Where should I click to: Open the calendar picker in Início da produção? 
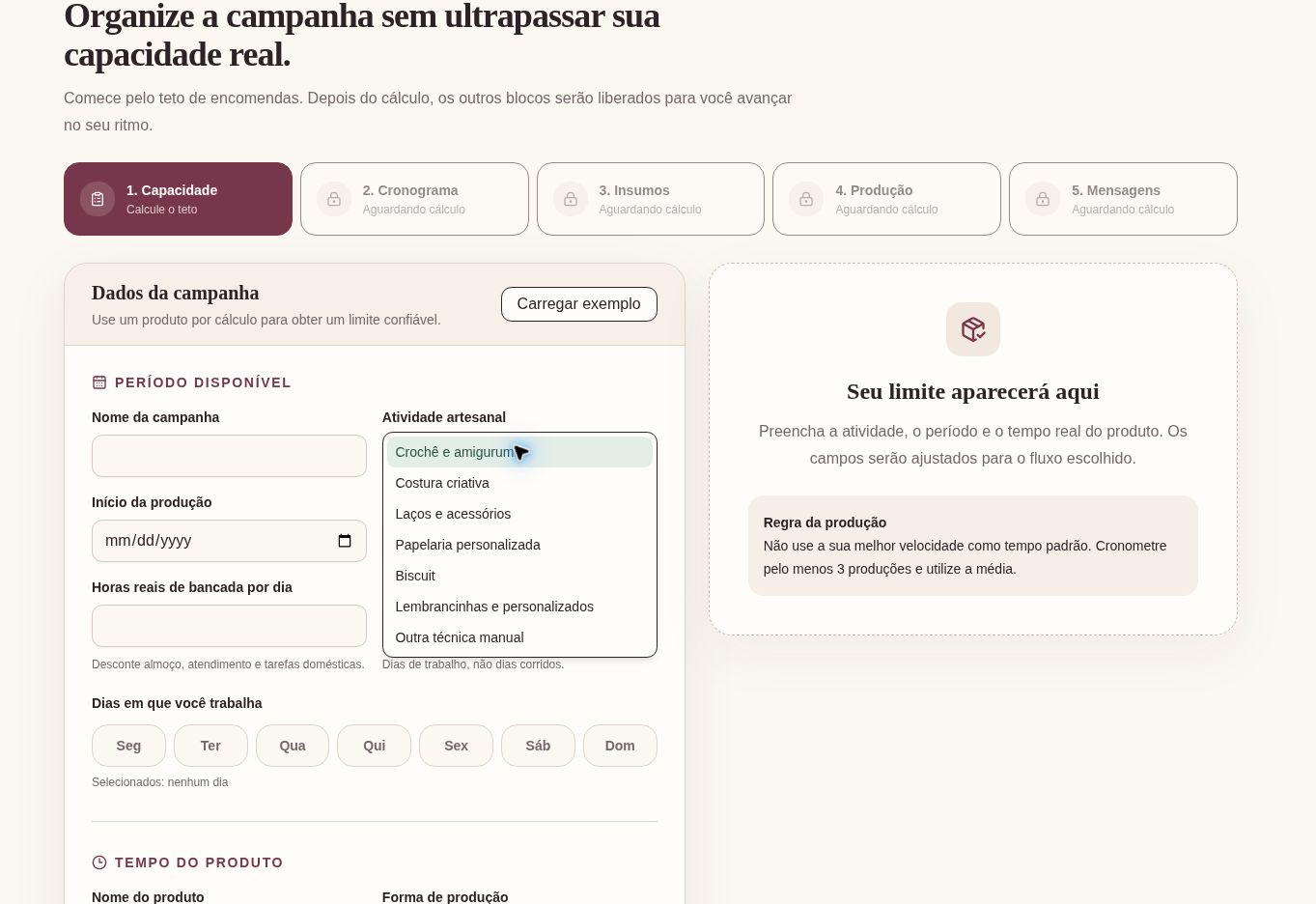pos(345,541)
